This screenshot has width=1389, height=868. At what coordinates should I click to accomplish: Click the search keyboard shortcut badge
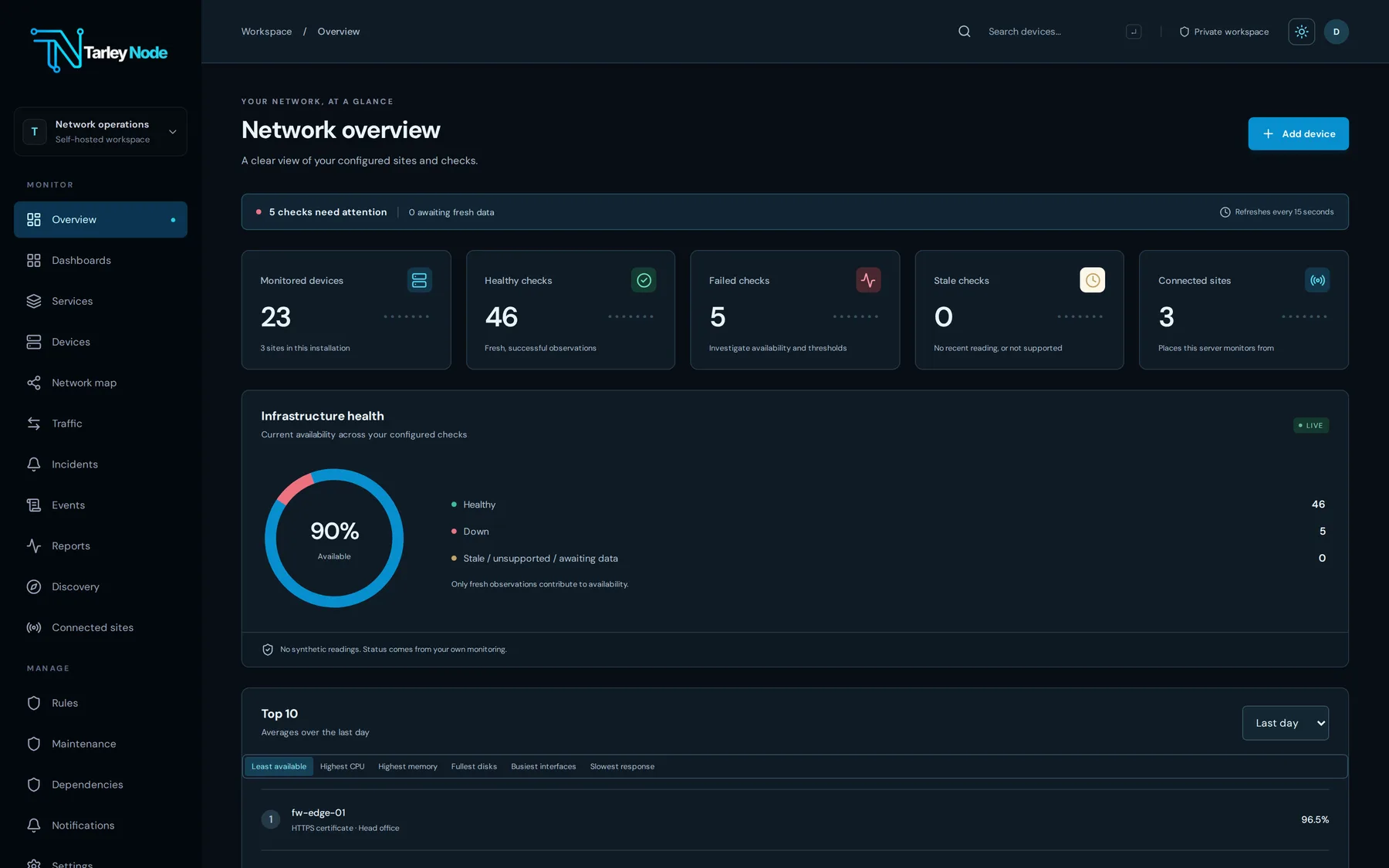[1134, 32]
